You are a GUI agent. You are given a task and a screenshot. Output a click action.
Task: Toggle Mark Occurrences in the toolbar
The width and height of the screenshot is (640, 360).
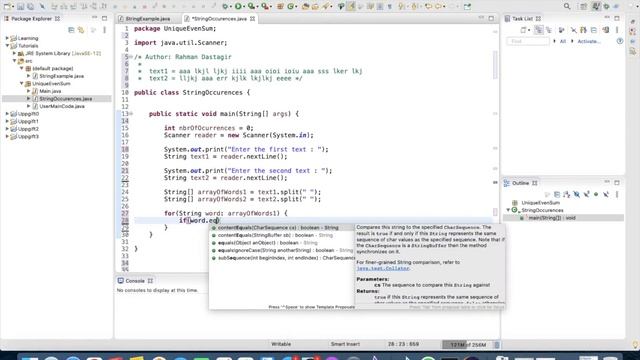pyautogui.click(x=351, y=6)
